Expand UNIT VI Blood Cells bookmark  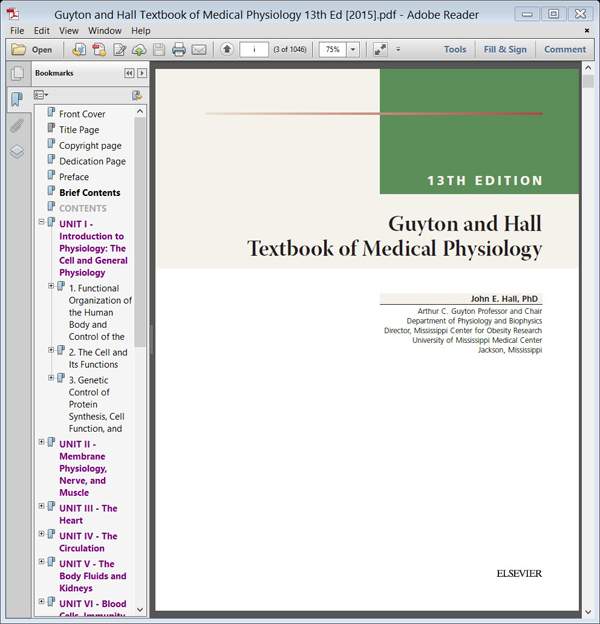(x=41, y=601)
